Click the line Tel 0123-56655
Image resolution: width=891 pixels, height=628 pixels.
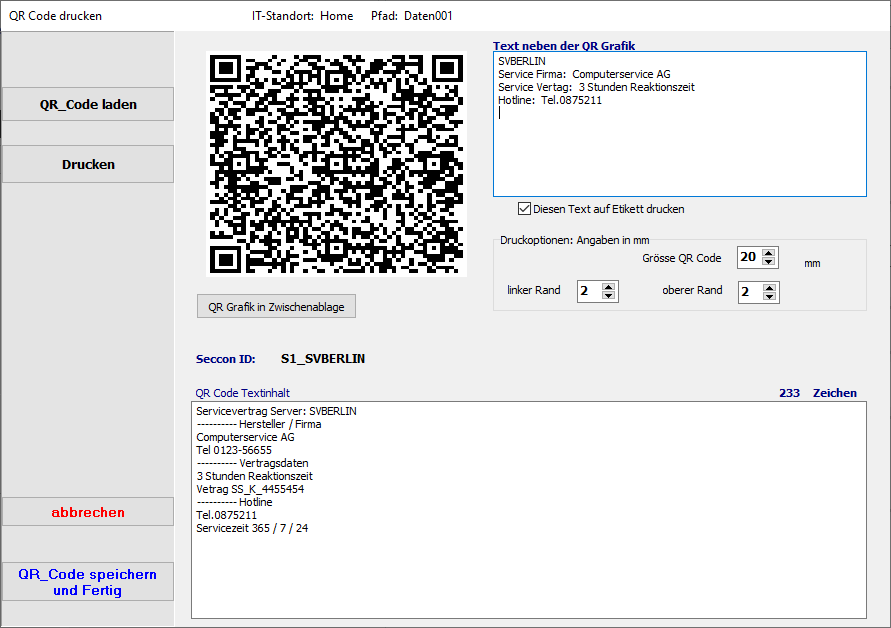234,450
